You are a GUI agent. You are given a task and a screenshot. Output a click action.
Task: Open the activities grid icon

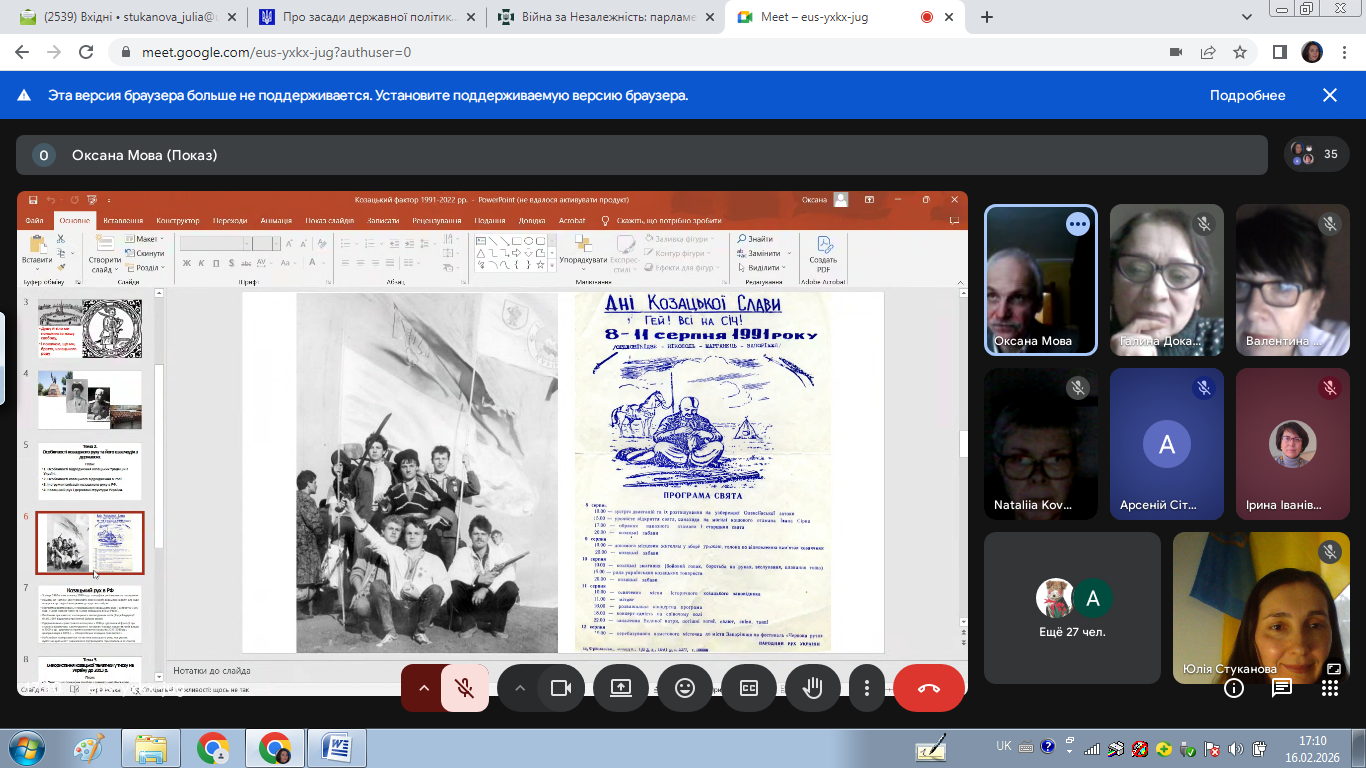1329,688
